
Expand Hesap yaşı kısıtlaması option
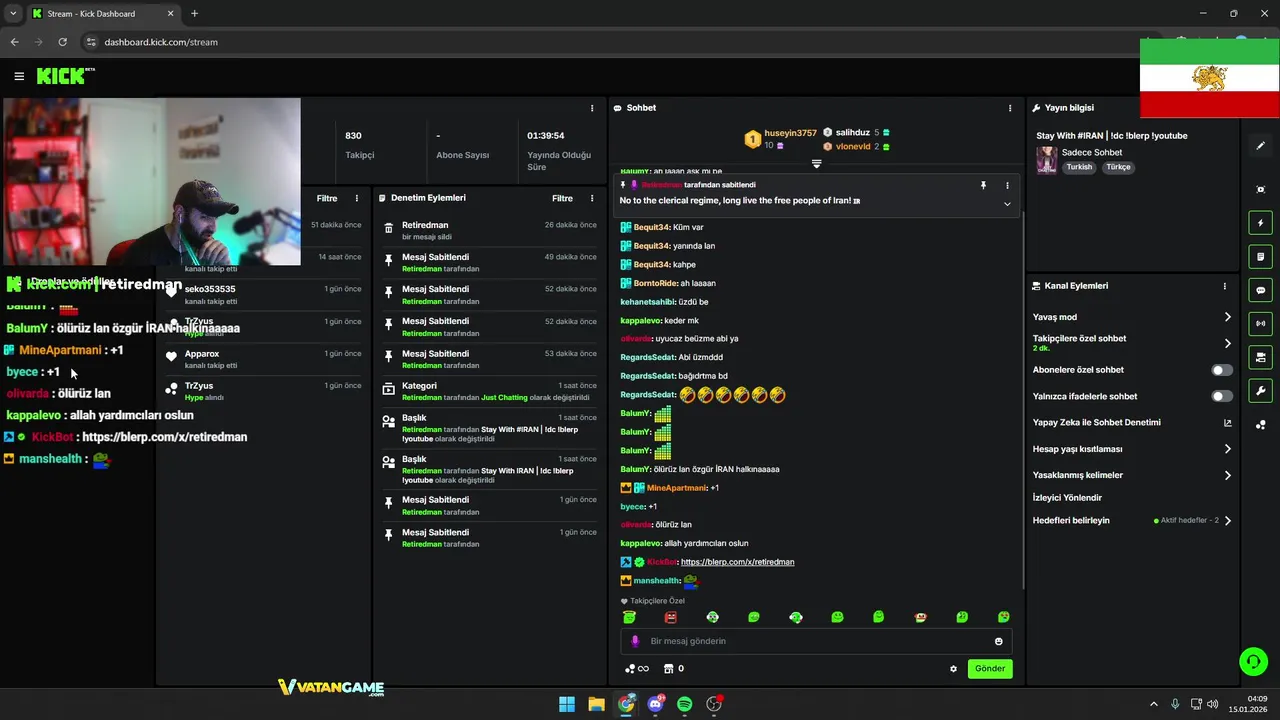pyautogui.click(x=1132, y=449)
